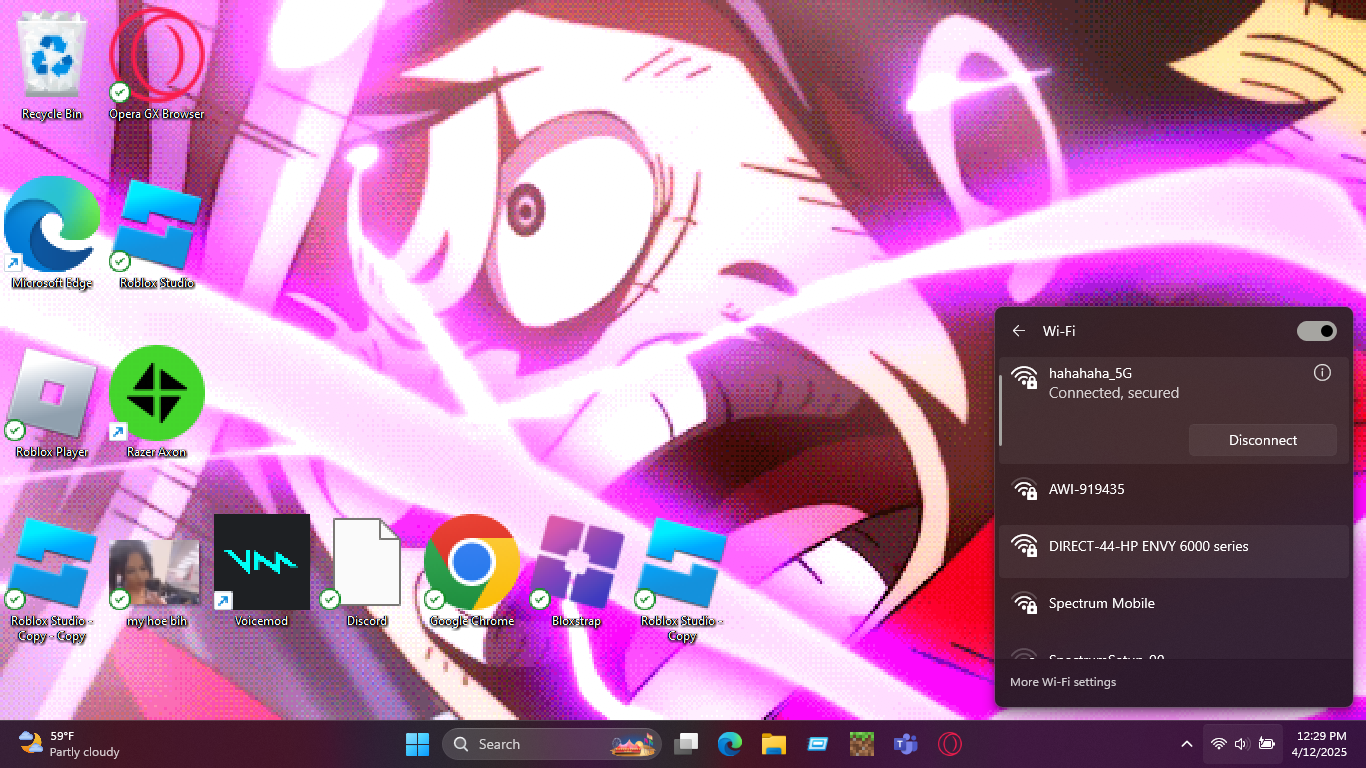Viewport: 1366px width, 768px height.
Task: Select the connected hahahaha_5G network entry
Action: 1174,410
